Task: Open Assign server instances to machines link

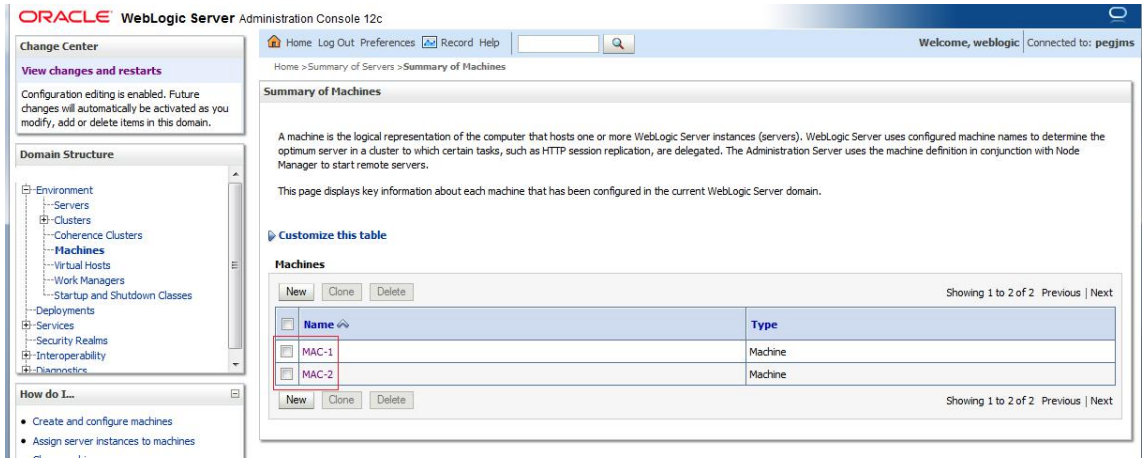Action: coord(113,441)
